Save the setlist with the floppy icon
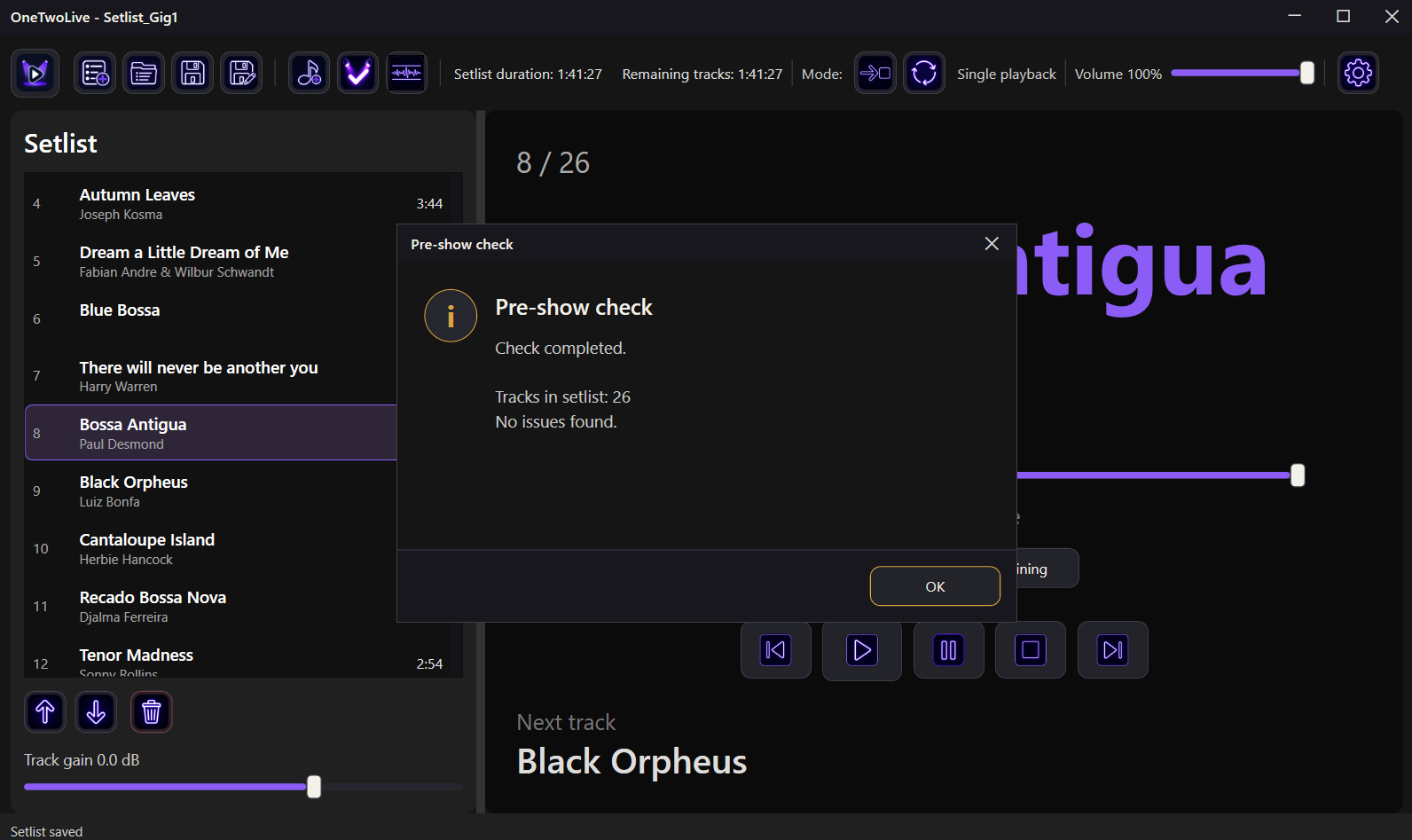Image resolution: width=1412 pixels, height=840 pixels. (192, 73)
